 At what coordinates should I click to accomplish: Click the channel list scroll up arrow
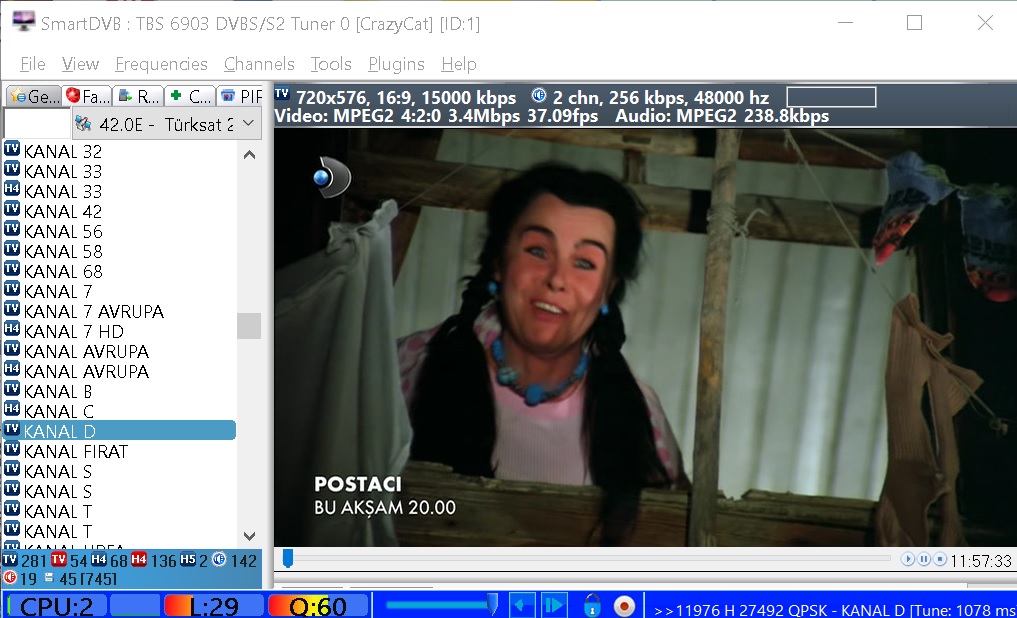coord(249,155)
